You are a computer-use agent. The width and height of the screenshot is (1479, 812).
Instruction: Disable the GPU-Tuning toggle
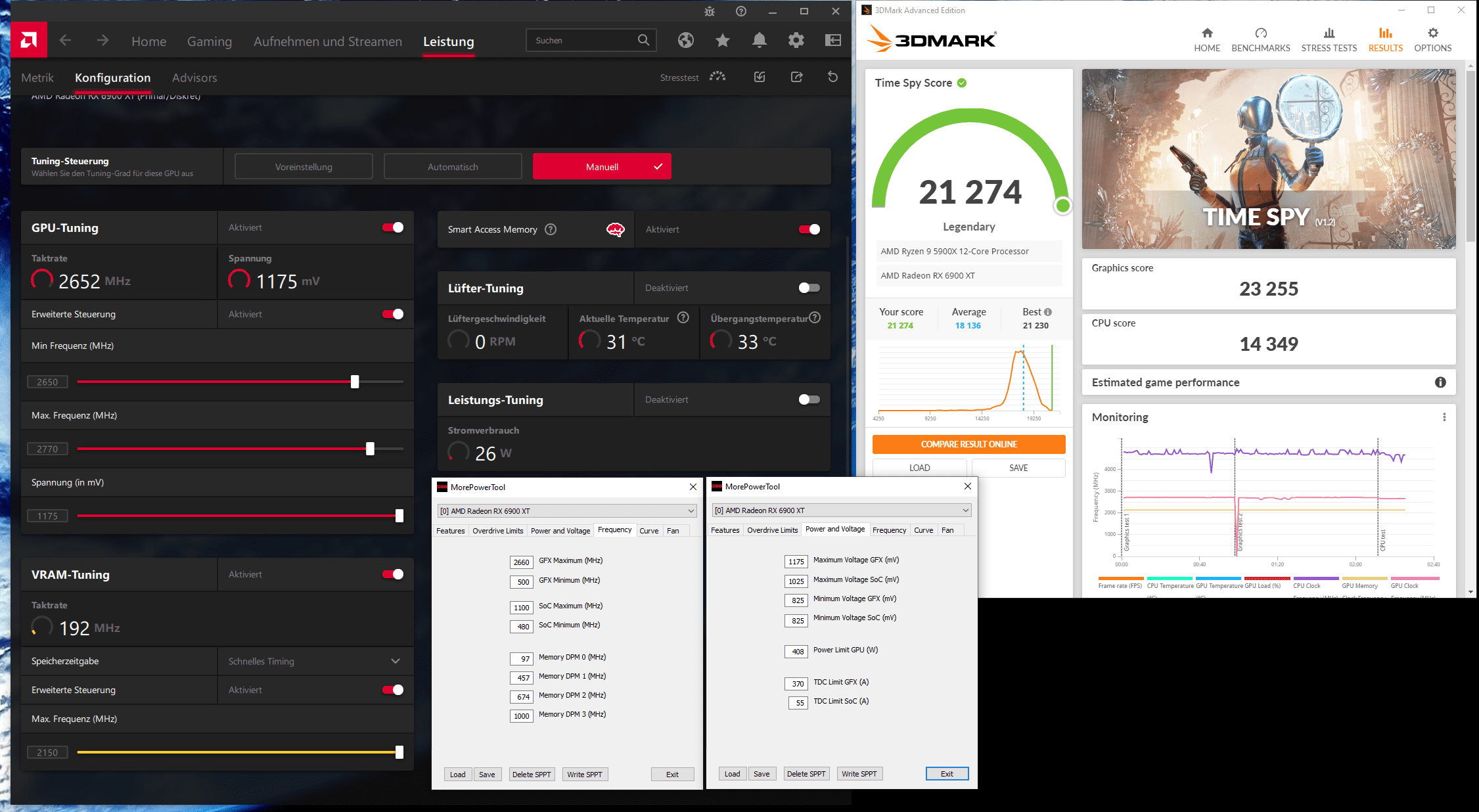393,227
